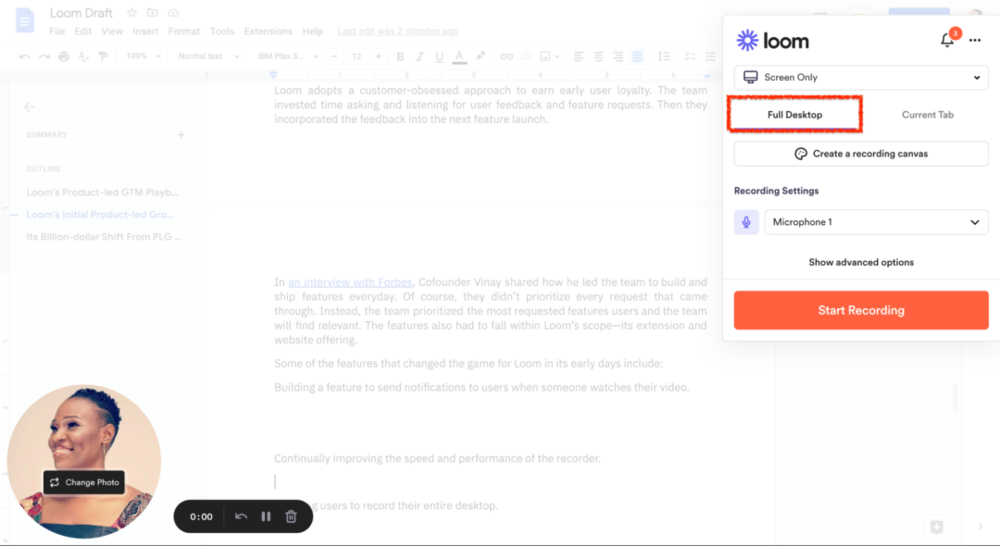Screen dimensions: 1000x546
Task: Click the spell check icon
Action: [83, 56]
